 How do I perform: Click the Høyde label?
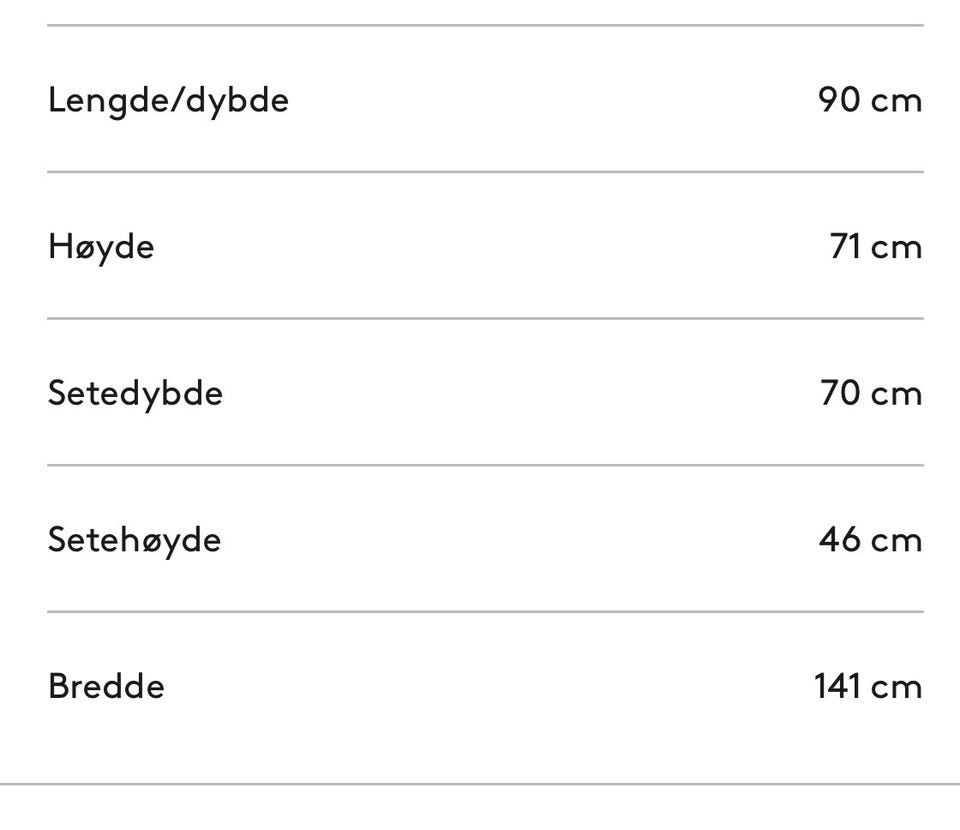pyautogui.click(x=101, y=247)
